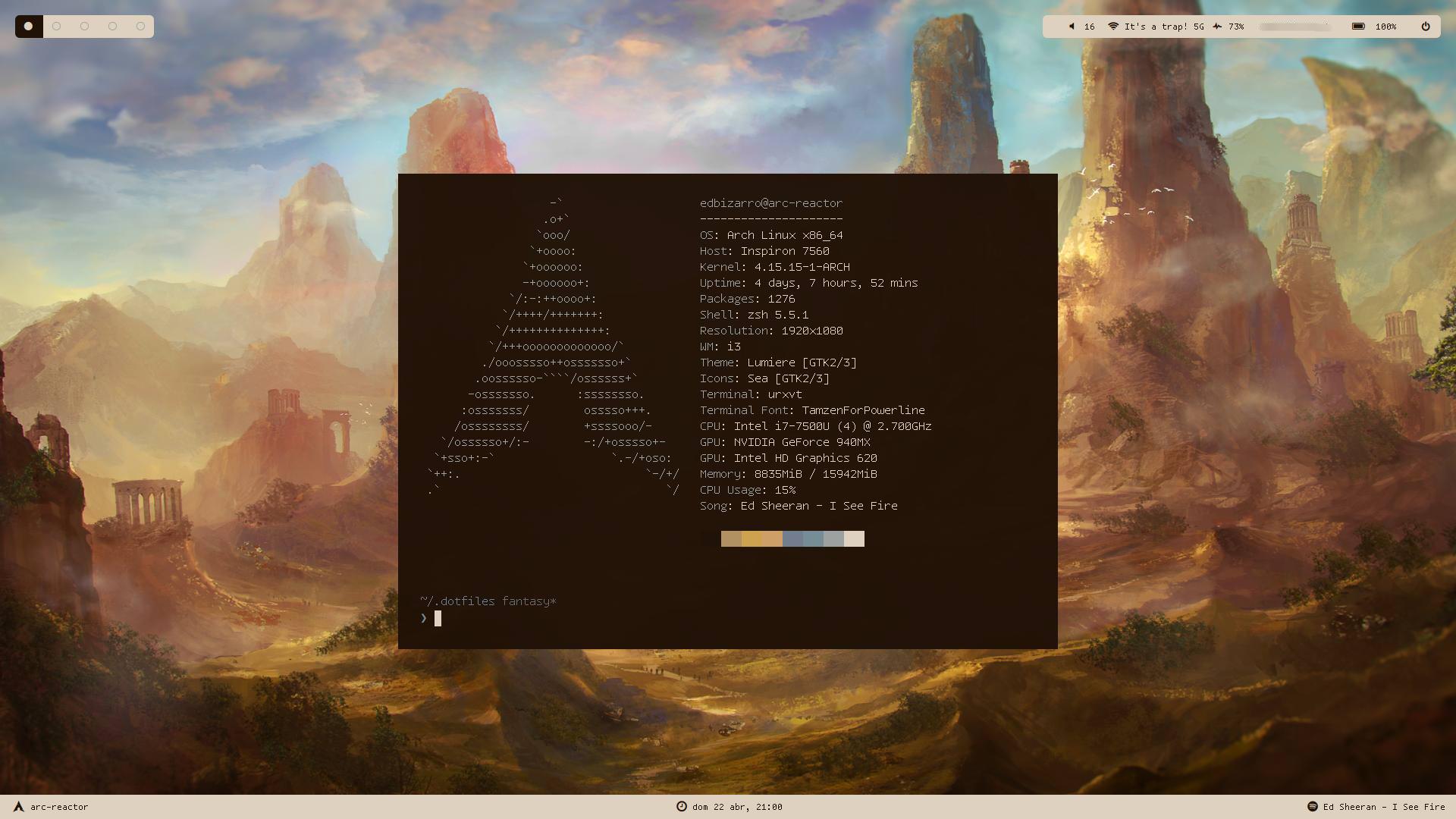This screenshot has width=1456, height=819.
Task: Open the power menu icon
Action: 1426,27
